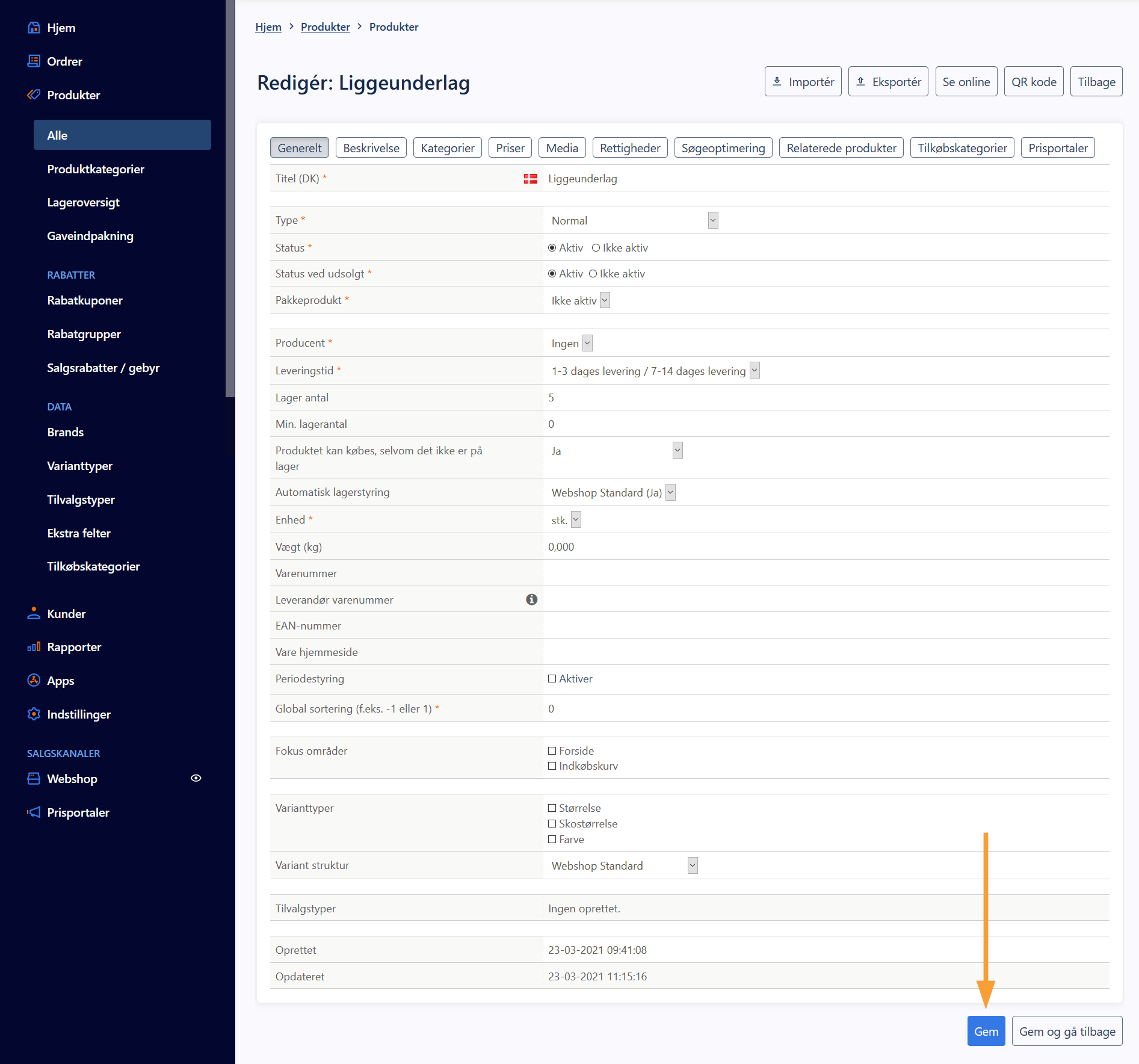Viewport: 1139px width, 1064px height.
Task: Click the upload icon on Eksportér button
Action: (861, 81)
